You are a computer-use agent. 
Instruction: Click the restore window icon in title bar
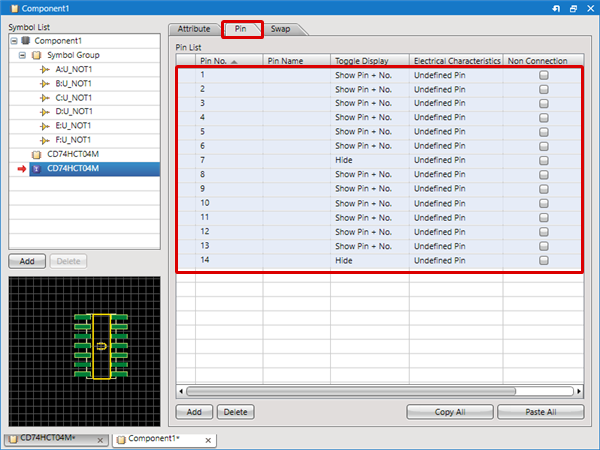[573, 8]
